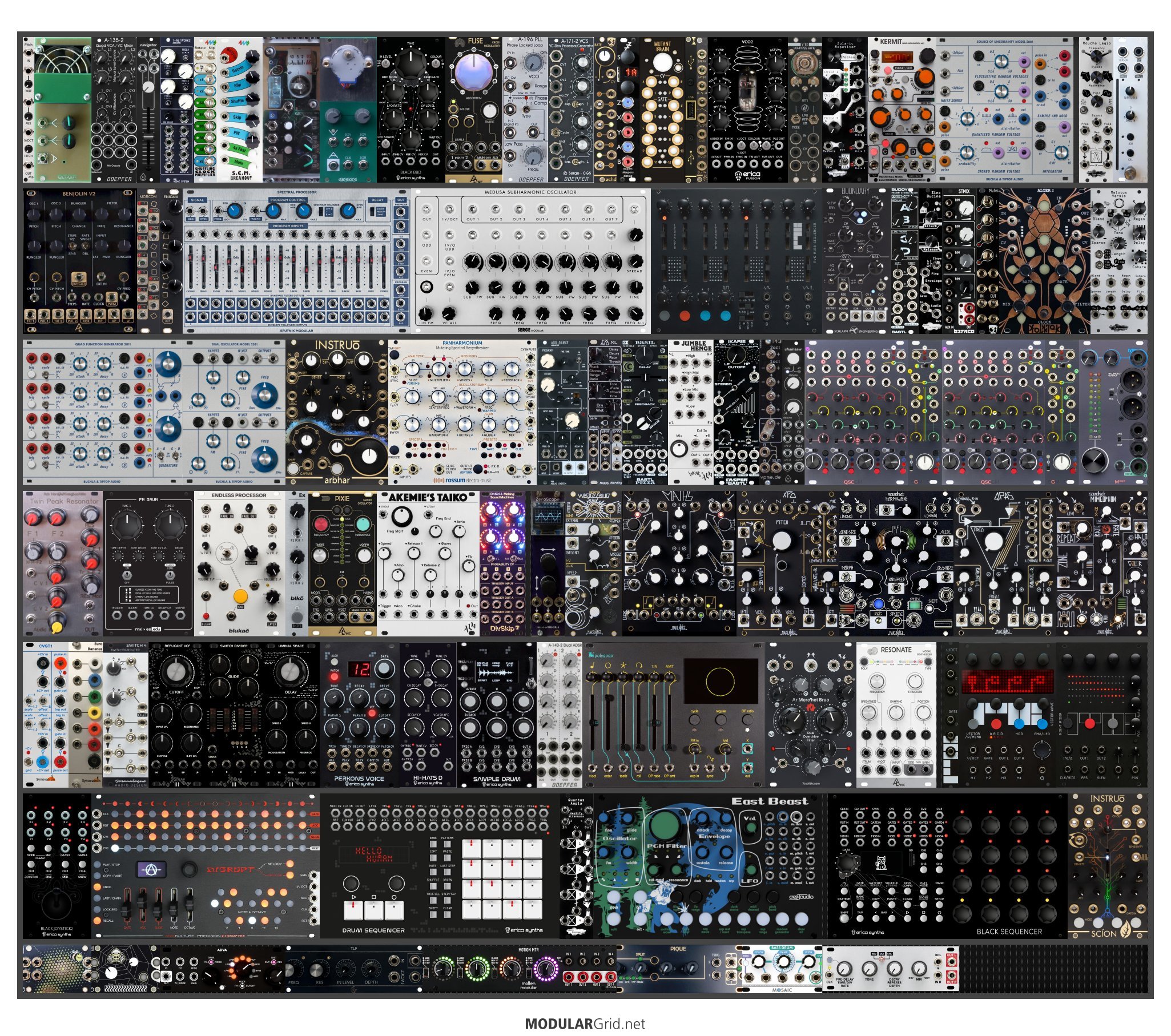Click the record button on Drum Sequencer

(394, 910)
